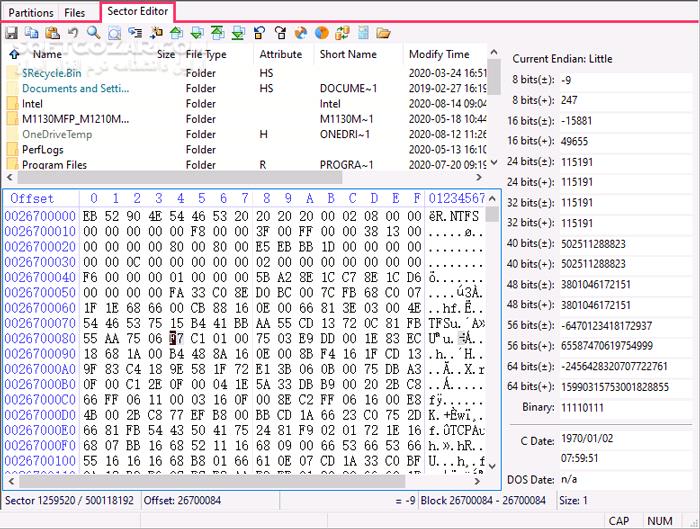
Task: Click the Sector 1259520 / 500118192 status field
Action: point(69,500)
